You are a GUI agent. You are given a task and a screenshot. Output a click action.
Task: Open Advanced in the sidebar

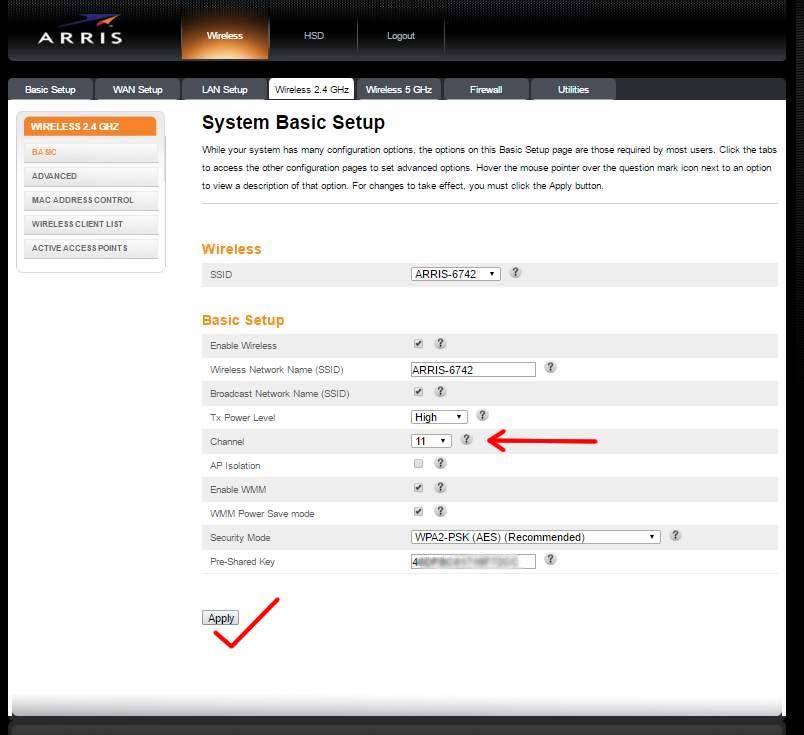point(91,176)
